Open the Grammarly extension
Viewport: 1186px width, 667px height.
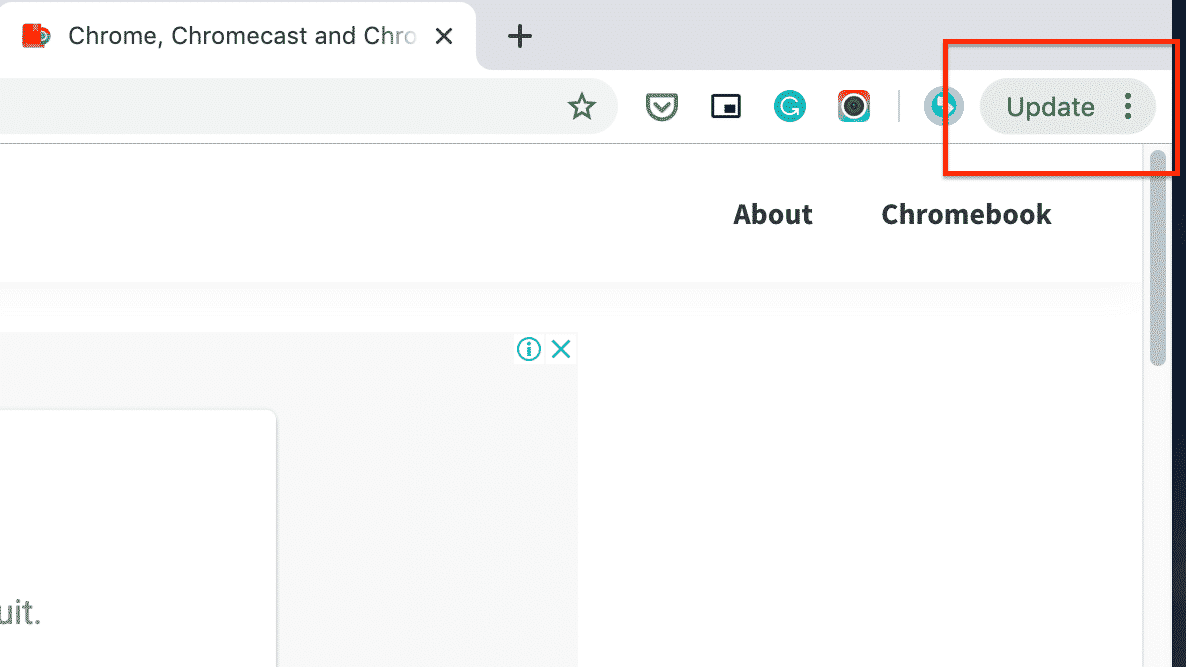coord(790,106)
